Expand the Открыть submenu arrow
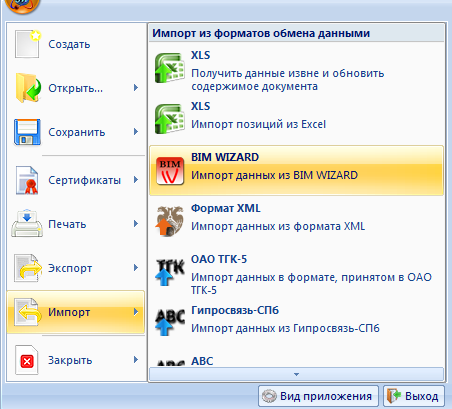 (x=136, y=88)
